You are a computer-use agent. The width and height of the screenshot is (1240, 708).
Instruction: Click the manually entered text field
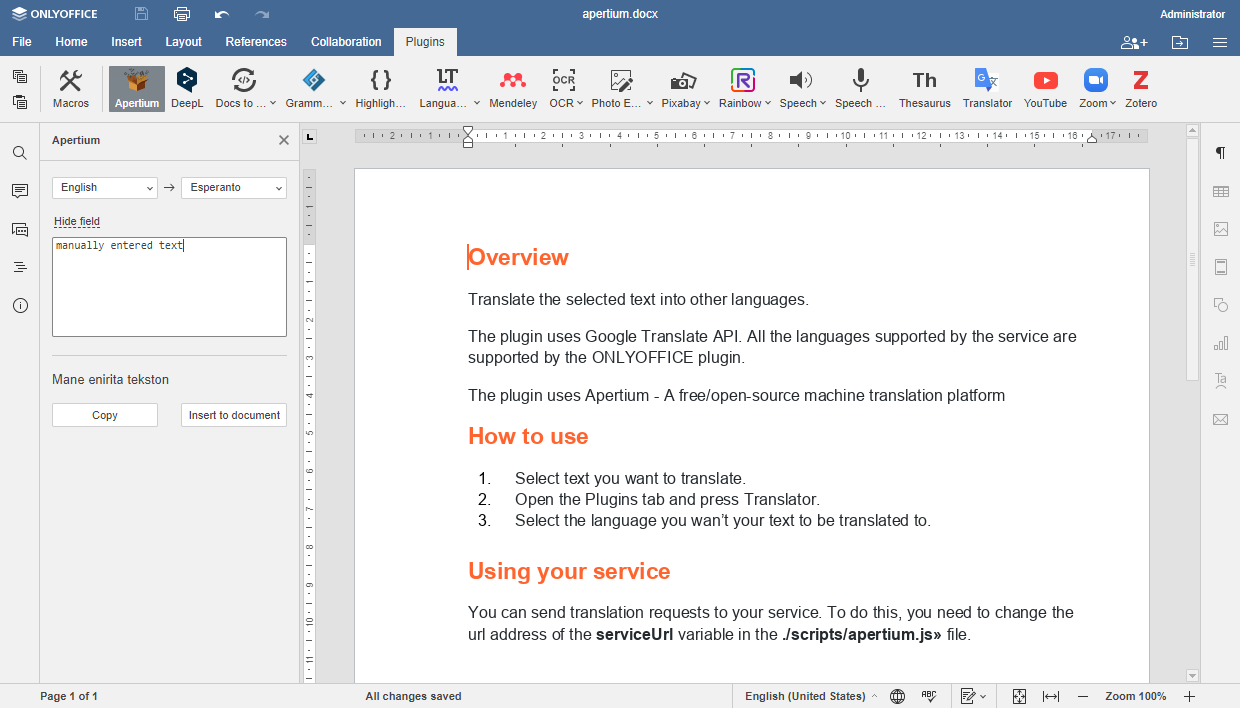click(169, 287)
